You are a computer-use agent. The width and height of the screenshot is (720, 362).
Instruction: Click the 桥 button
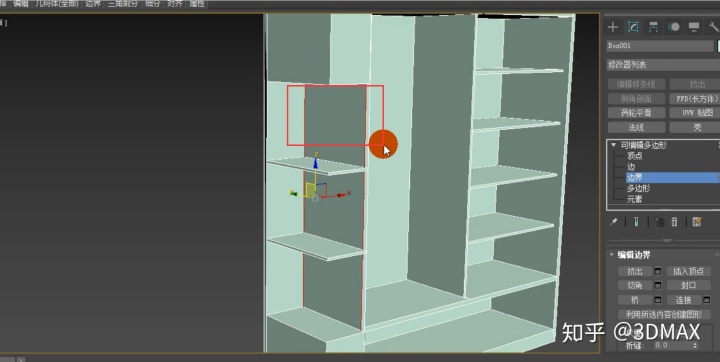pyautogui.click(x=635, y=300)
